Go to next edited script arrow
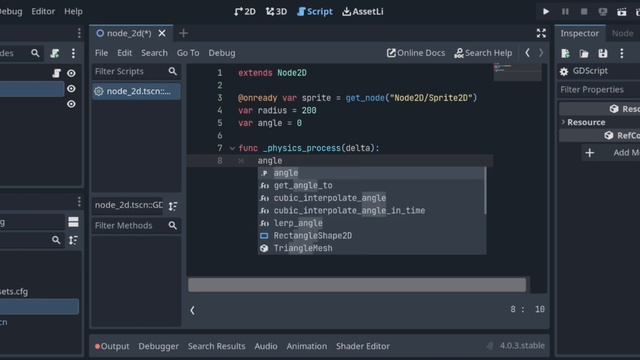 541,53
